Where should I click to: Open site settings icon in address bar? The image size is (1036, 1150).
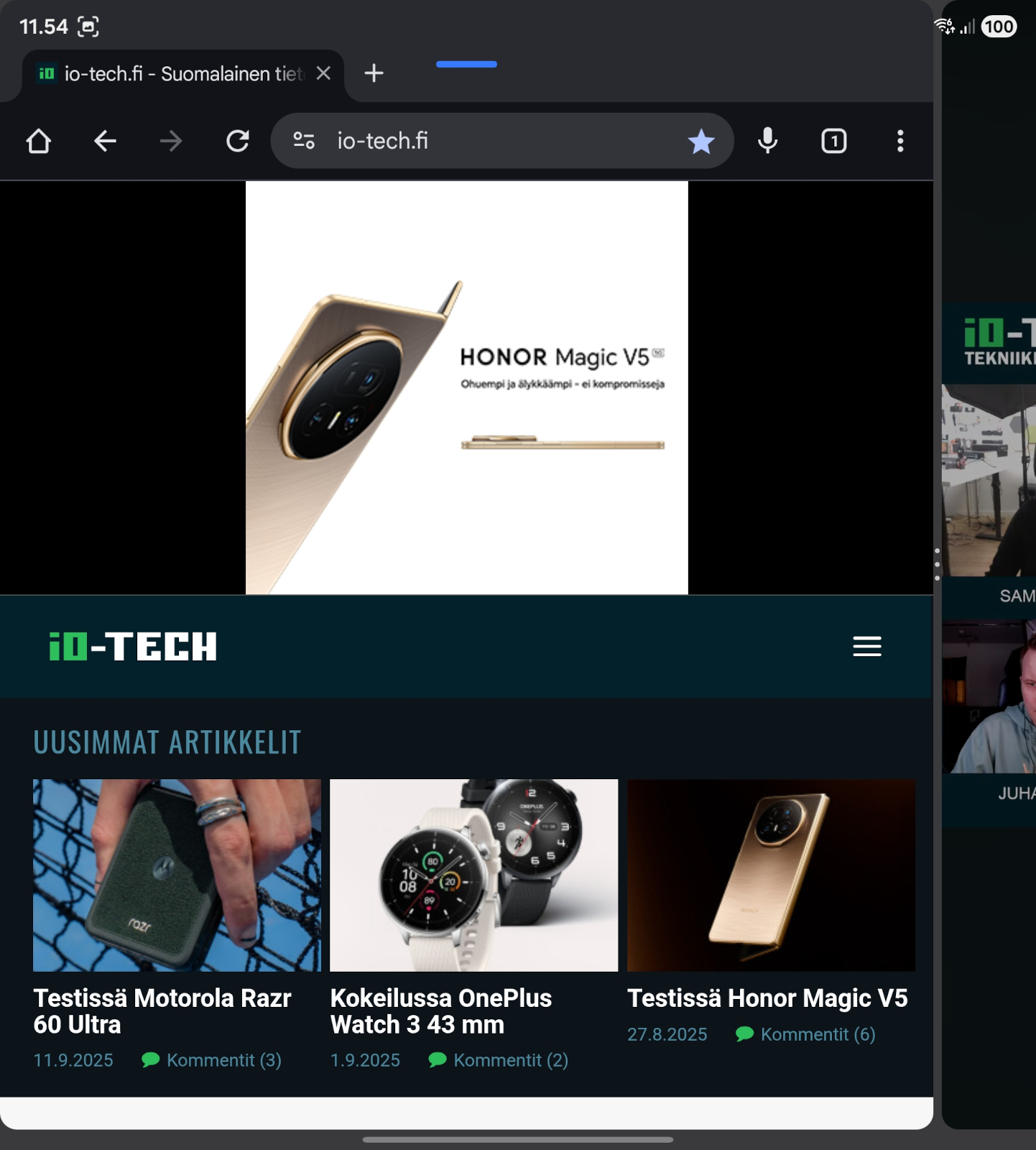tap(304, 141)
